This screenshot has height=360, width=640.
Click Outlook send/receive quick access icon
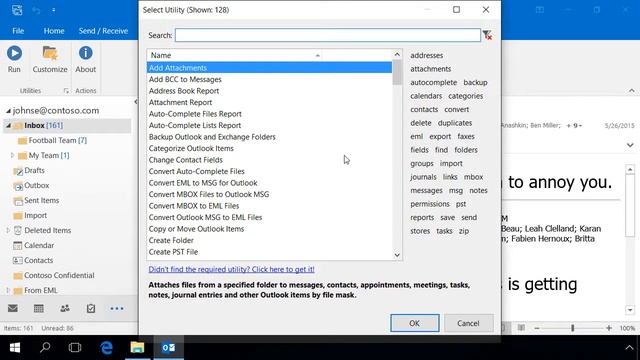tap(17, 10)
